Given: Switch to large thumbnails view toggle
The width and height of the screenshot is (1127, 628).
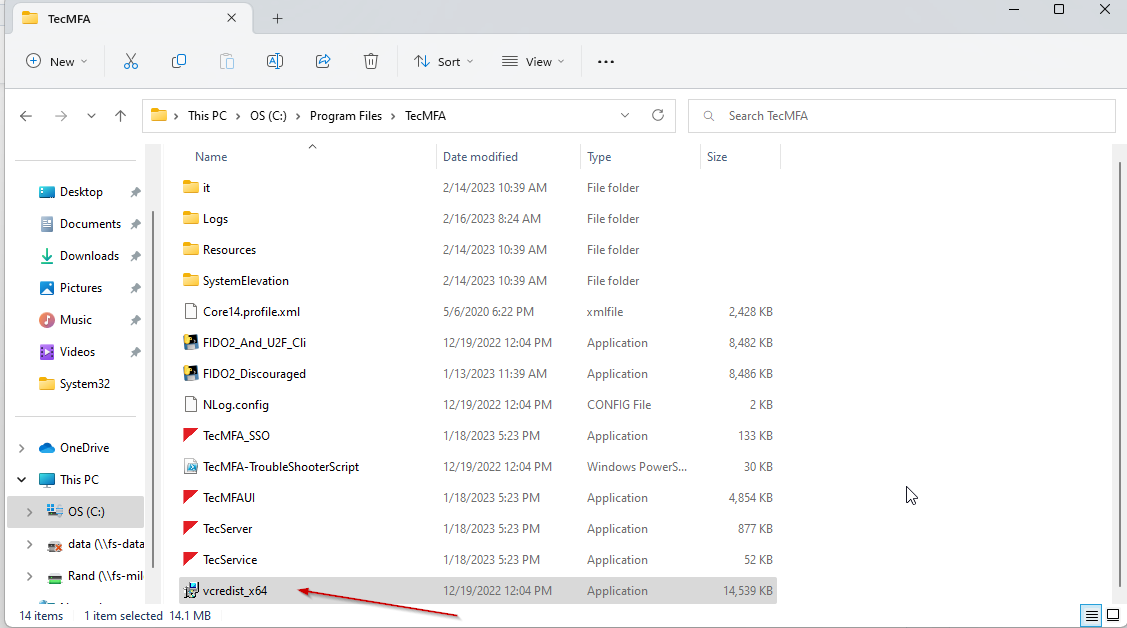Looking at the screenshot, I should [x=1112, y=615].
